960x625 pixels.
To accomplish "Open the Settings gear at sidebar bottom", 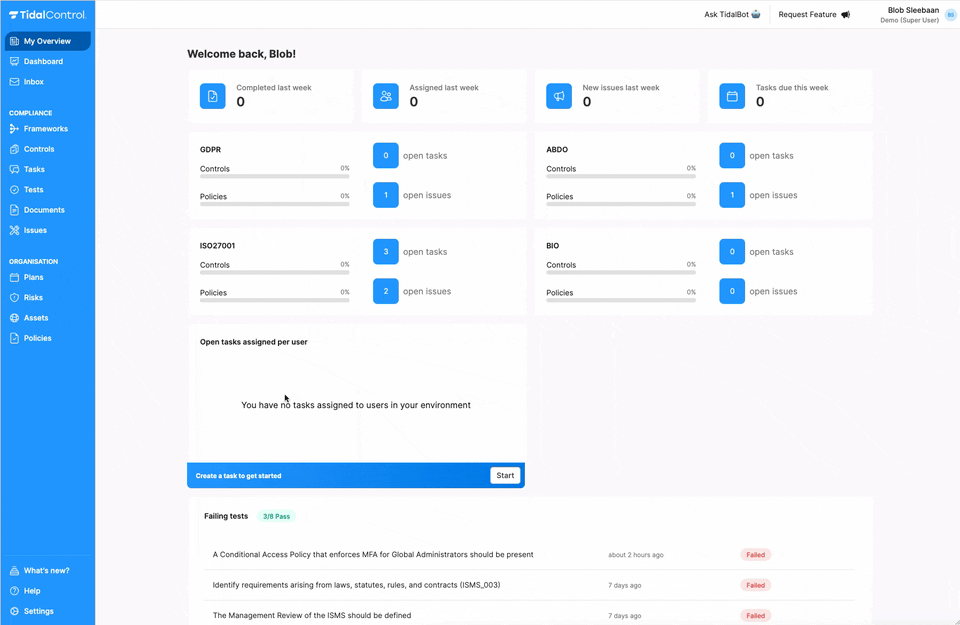I will click(14, 611).
